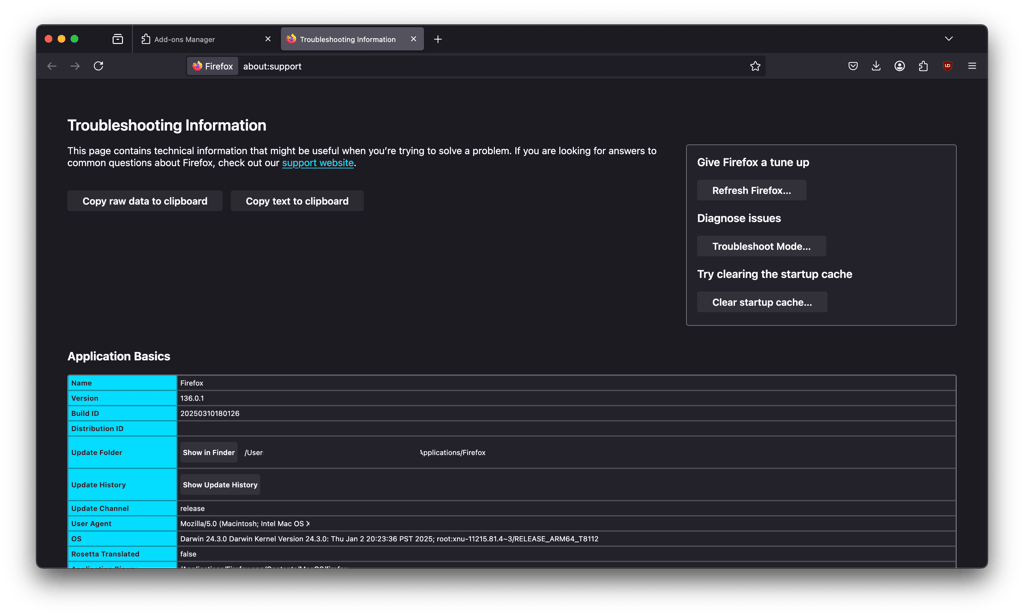Screen dimensions: 1024x616
Task: Close the Add-ons Manager tab
Action: coord(268,39)
